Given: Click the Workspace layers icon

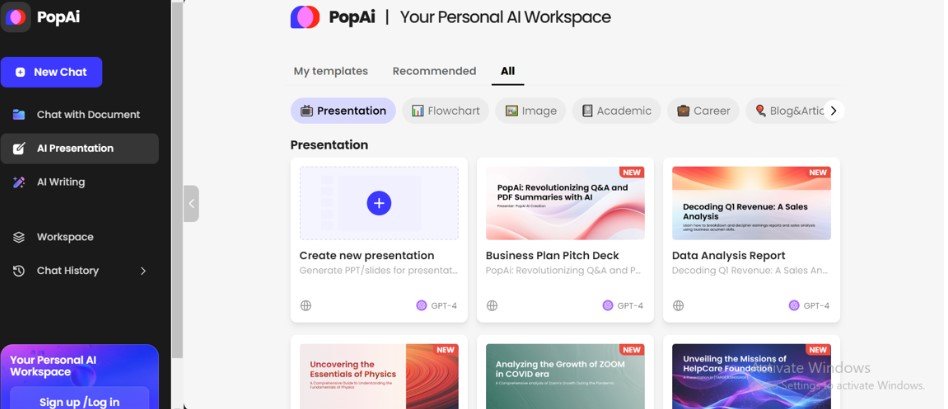Looking at the screenshot, I should 19,237.
